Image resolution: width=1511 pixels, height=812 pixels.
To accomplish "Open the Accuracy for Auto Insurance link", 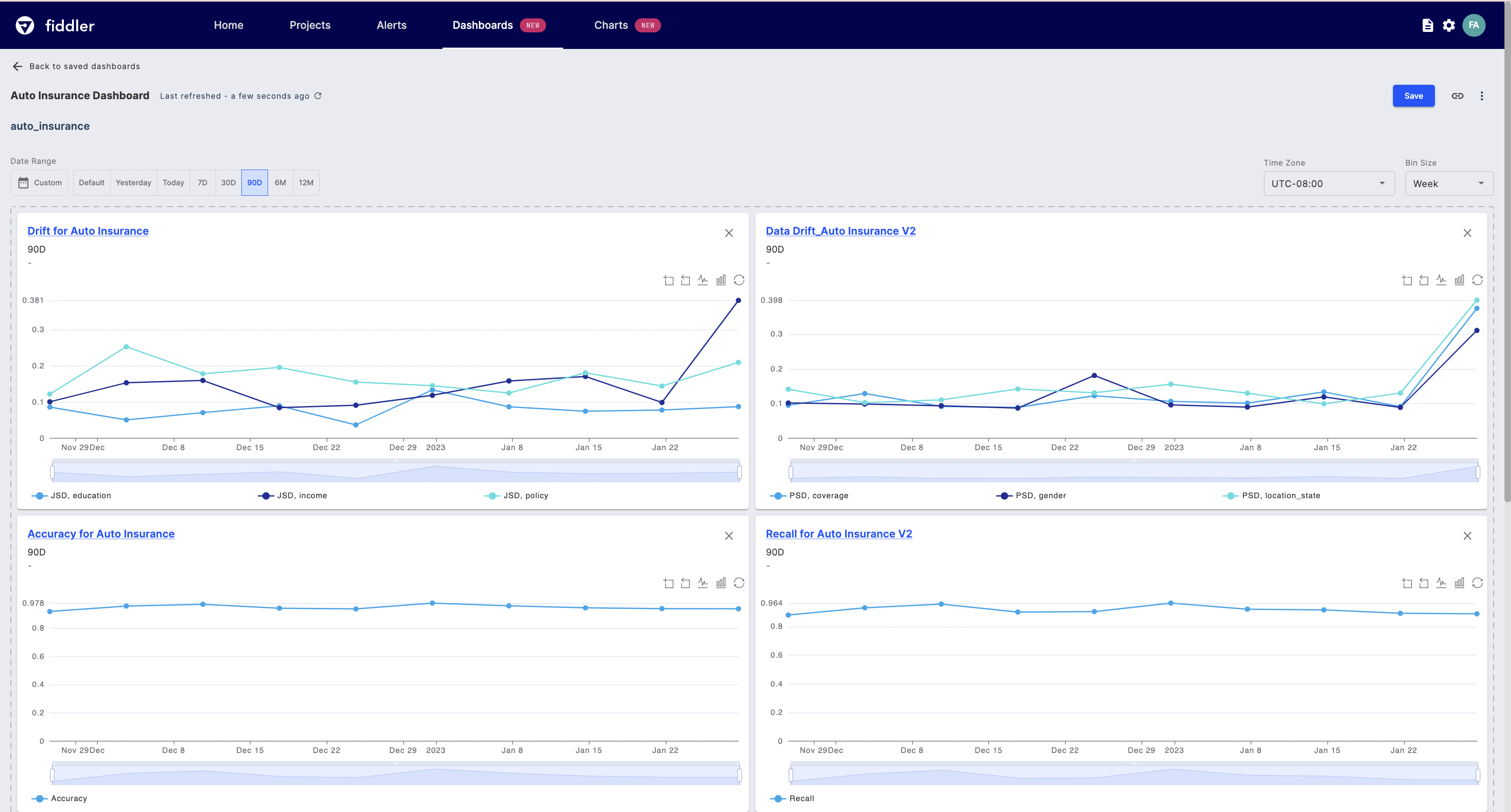I will pyautogui.click(x=101, y=534).
